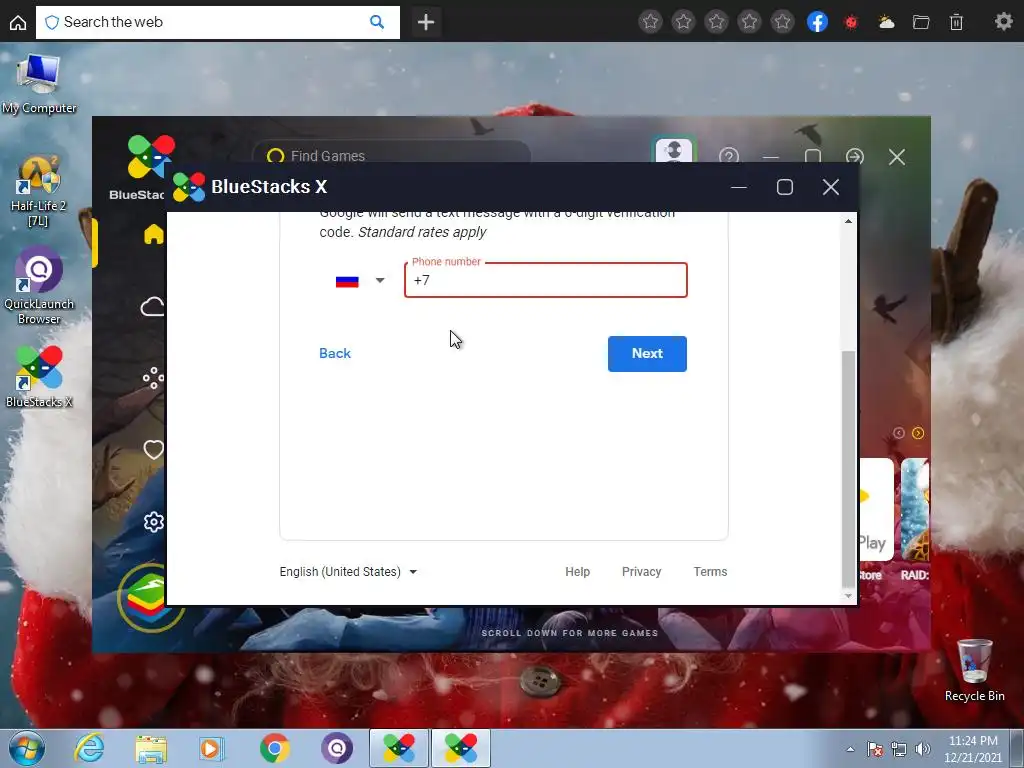Image resolution: width=1024 pixels, height=768 pixels.
Task: Open the Help link
Action: (577, 571)
